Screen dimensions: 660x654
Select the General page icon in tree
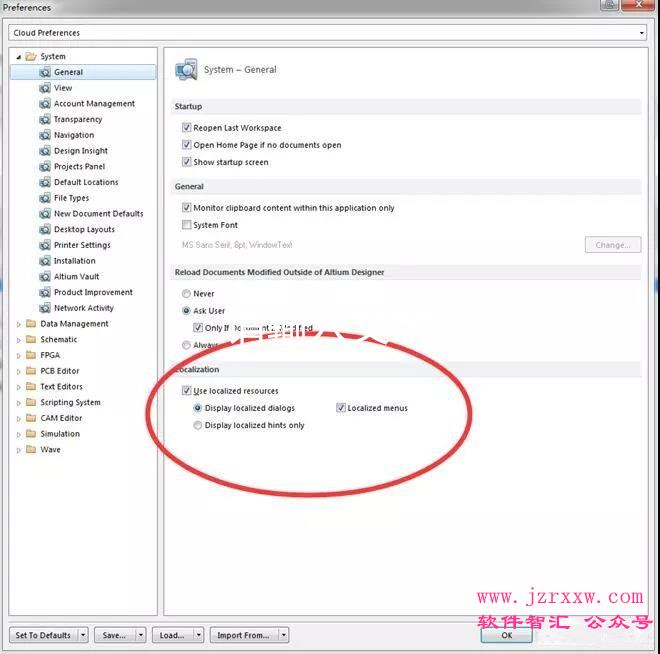pyautogui.click(x=45, y=72)
